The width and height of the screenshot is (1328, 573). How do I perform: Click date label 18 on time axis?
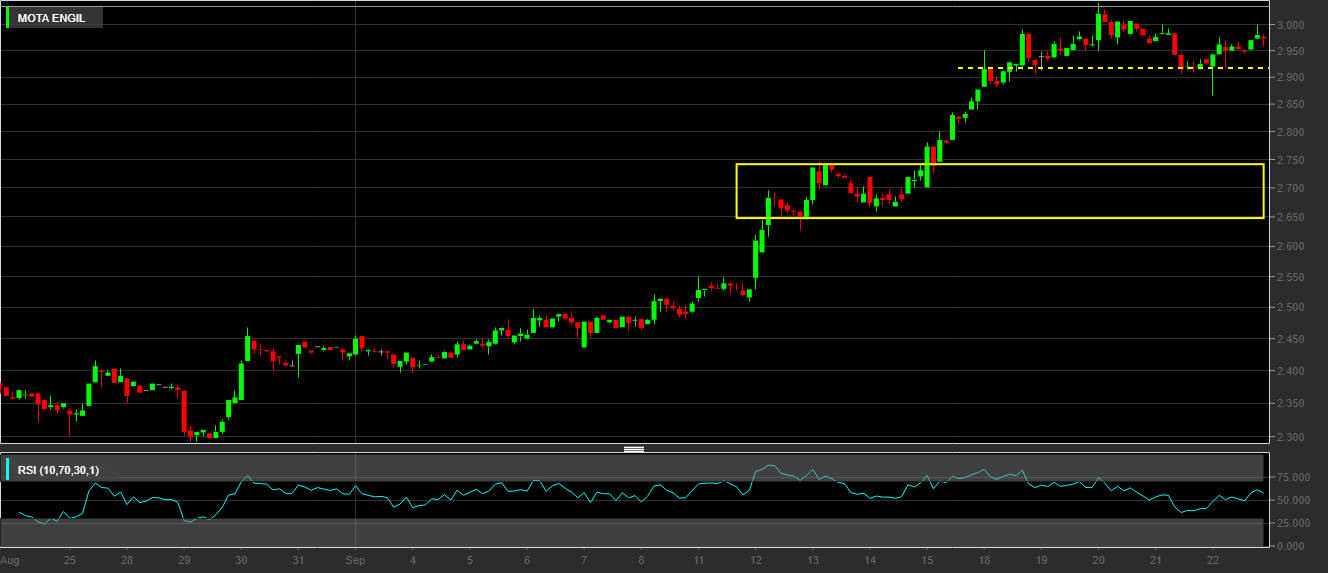pyautogui.click(x=984, y=561)
